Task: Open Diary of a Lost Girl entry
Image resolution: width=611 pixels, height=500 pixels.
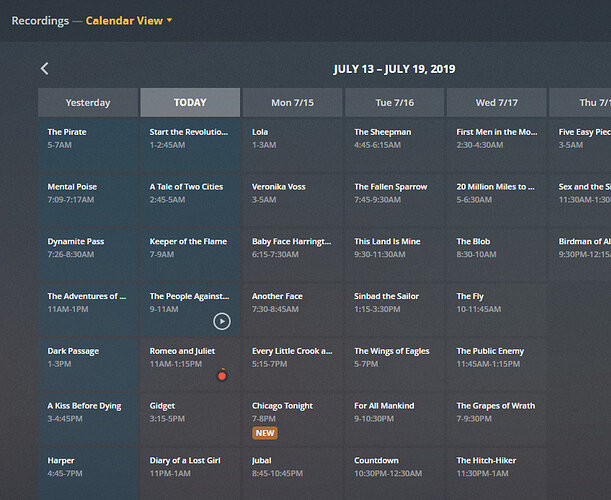Action: coord(190,473)
